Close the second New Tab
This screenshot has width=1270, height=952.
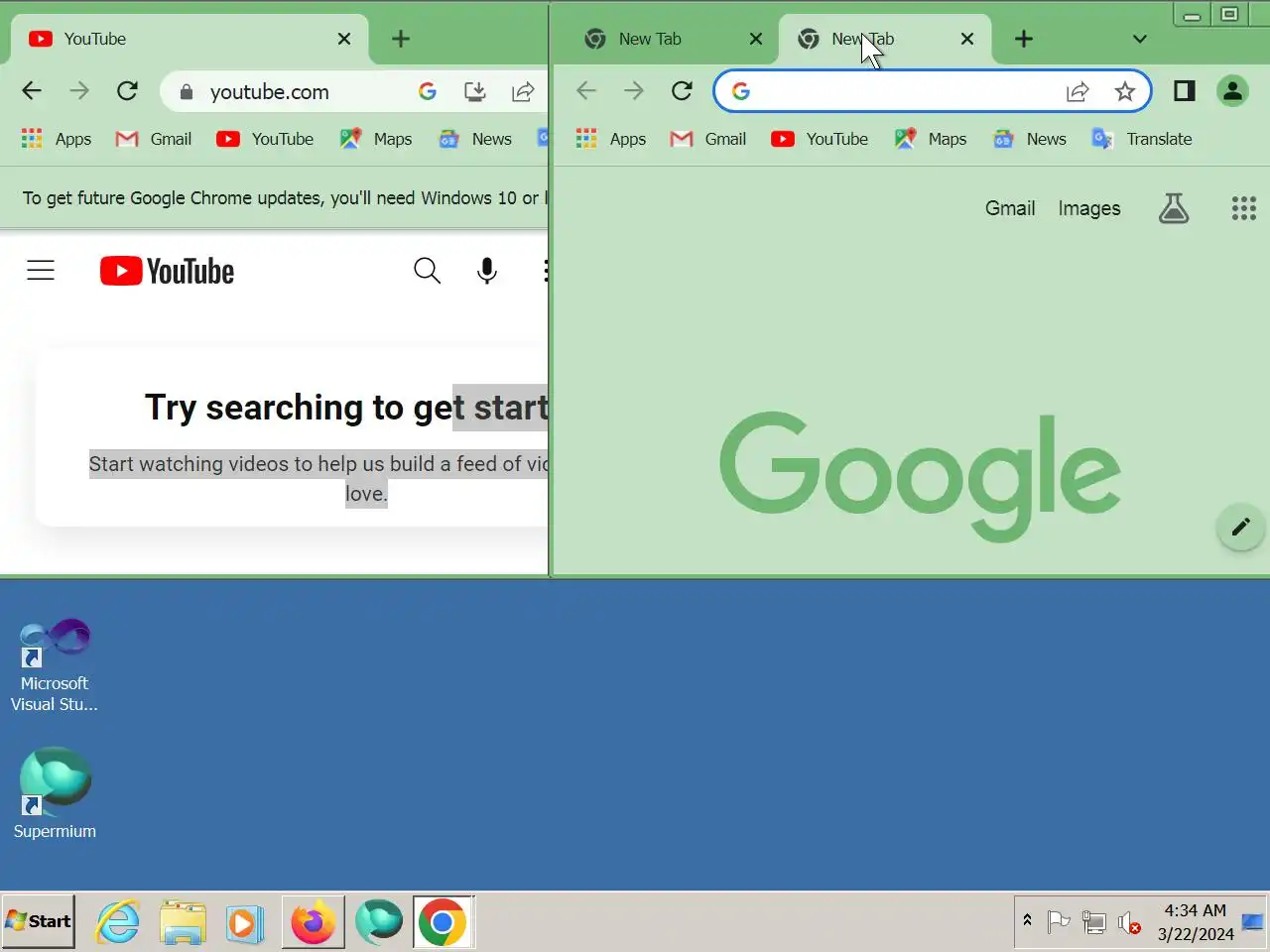[967, 39]
